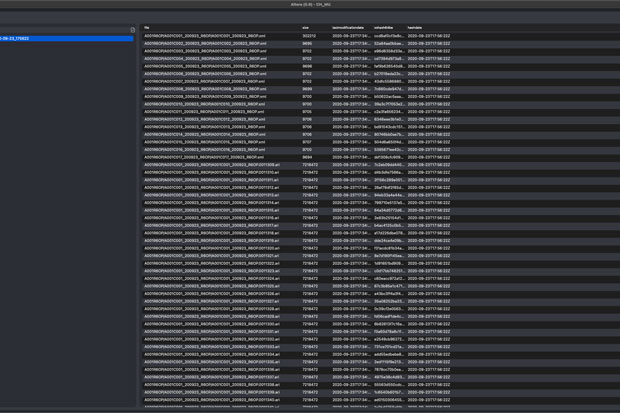Select the R6OP.0011312.ari file row

click(x=381, y=188)
